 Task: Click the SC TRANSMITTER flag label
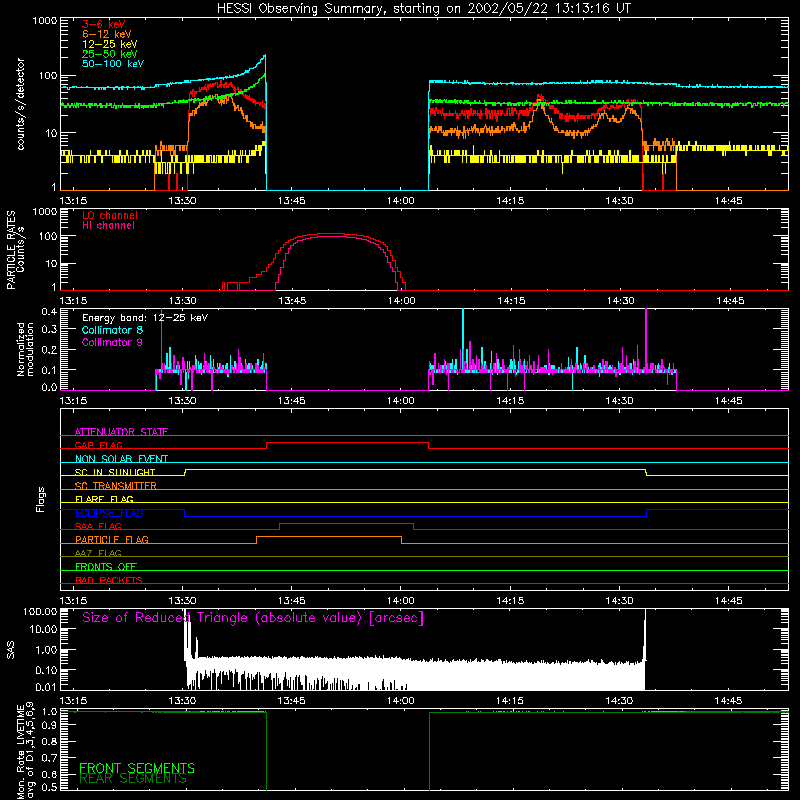click(x=115, y=486)
